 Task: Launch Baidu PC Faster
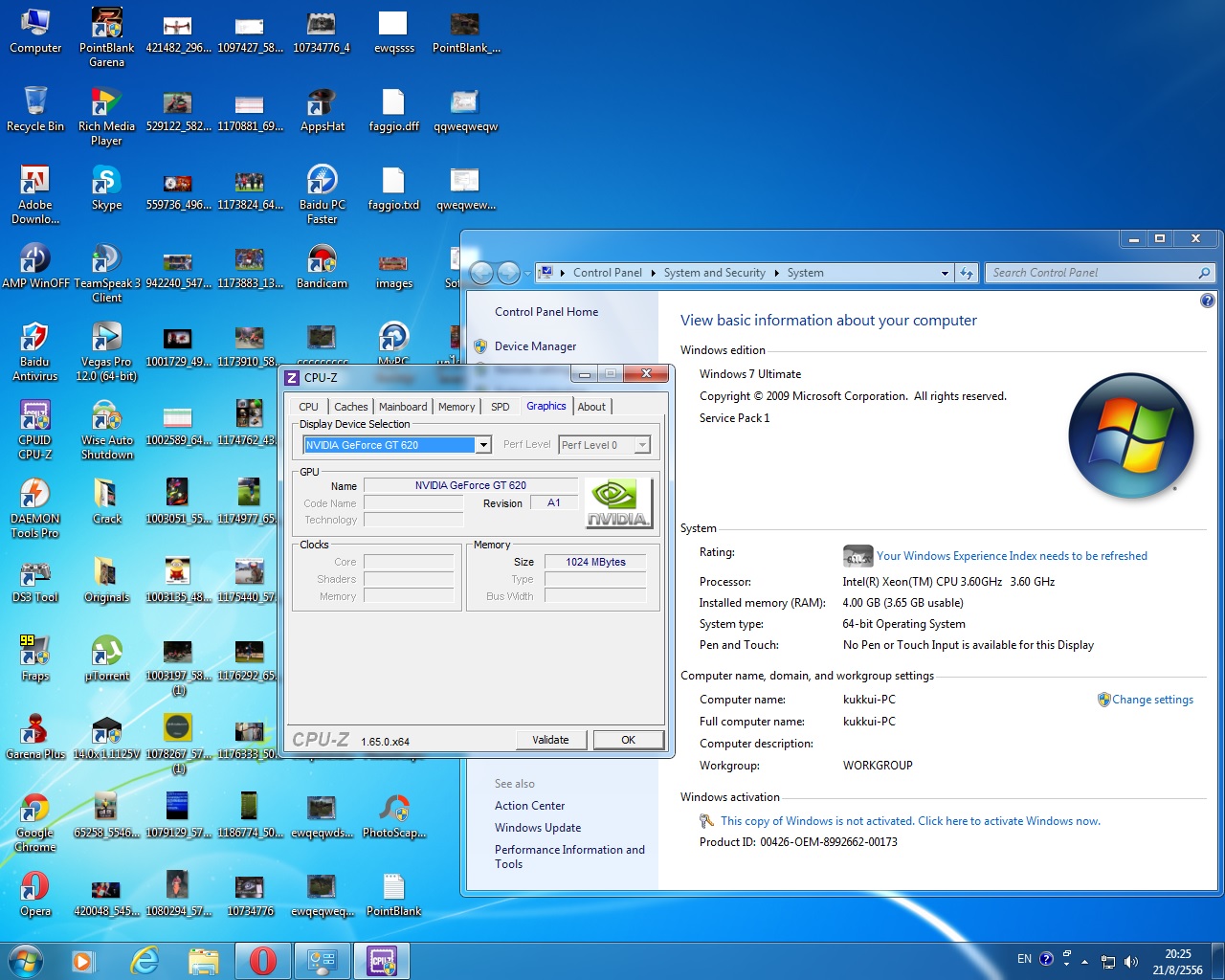click(323, 194)
